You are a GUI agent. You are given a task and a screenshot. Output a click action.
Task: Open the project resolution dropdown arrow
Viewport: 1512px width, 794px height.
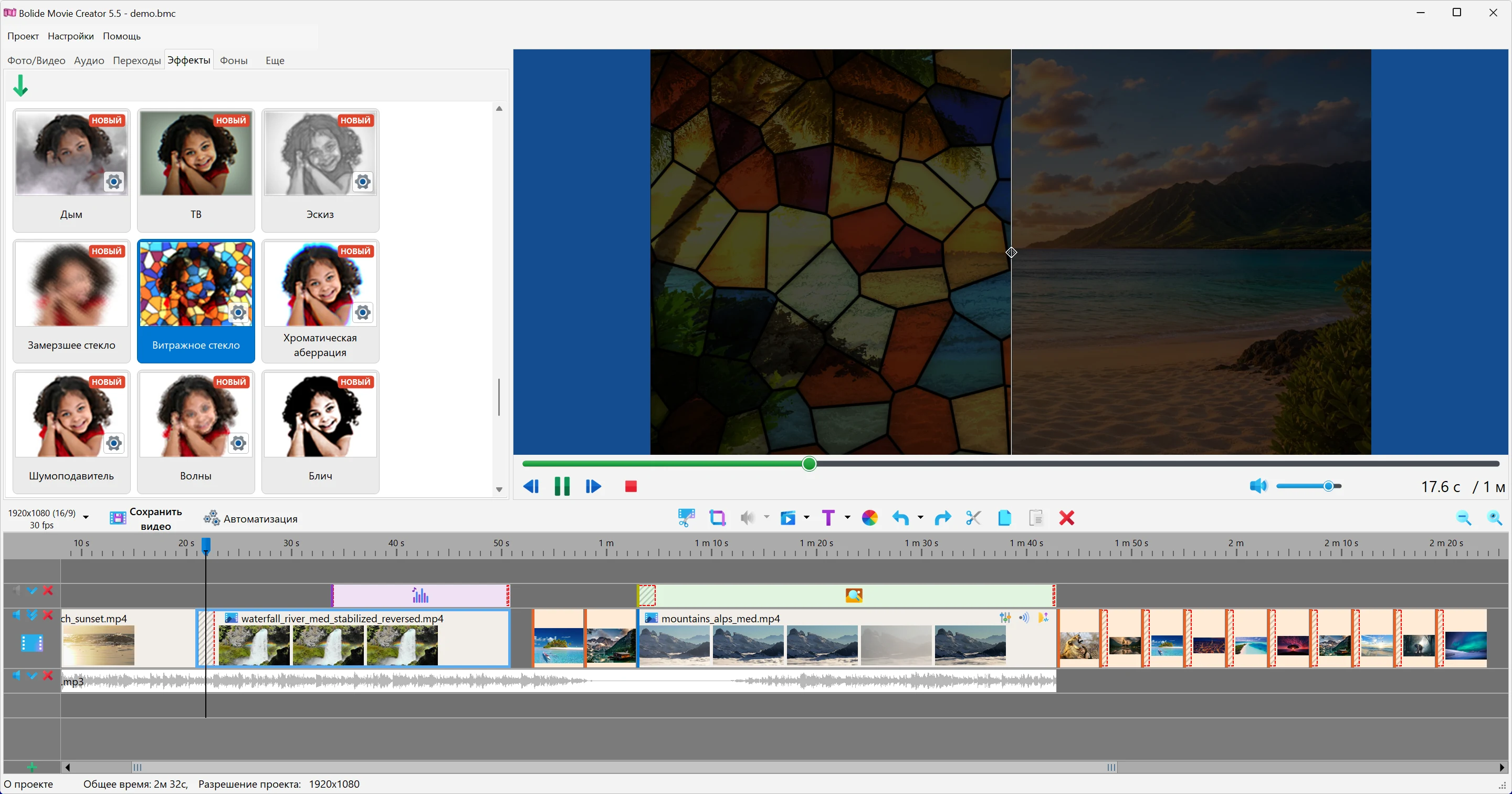coord(86,517)
